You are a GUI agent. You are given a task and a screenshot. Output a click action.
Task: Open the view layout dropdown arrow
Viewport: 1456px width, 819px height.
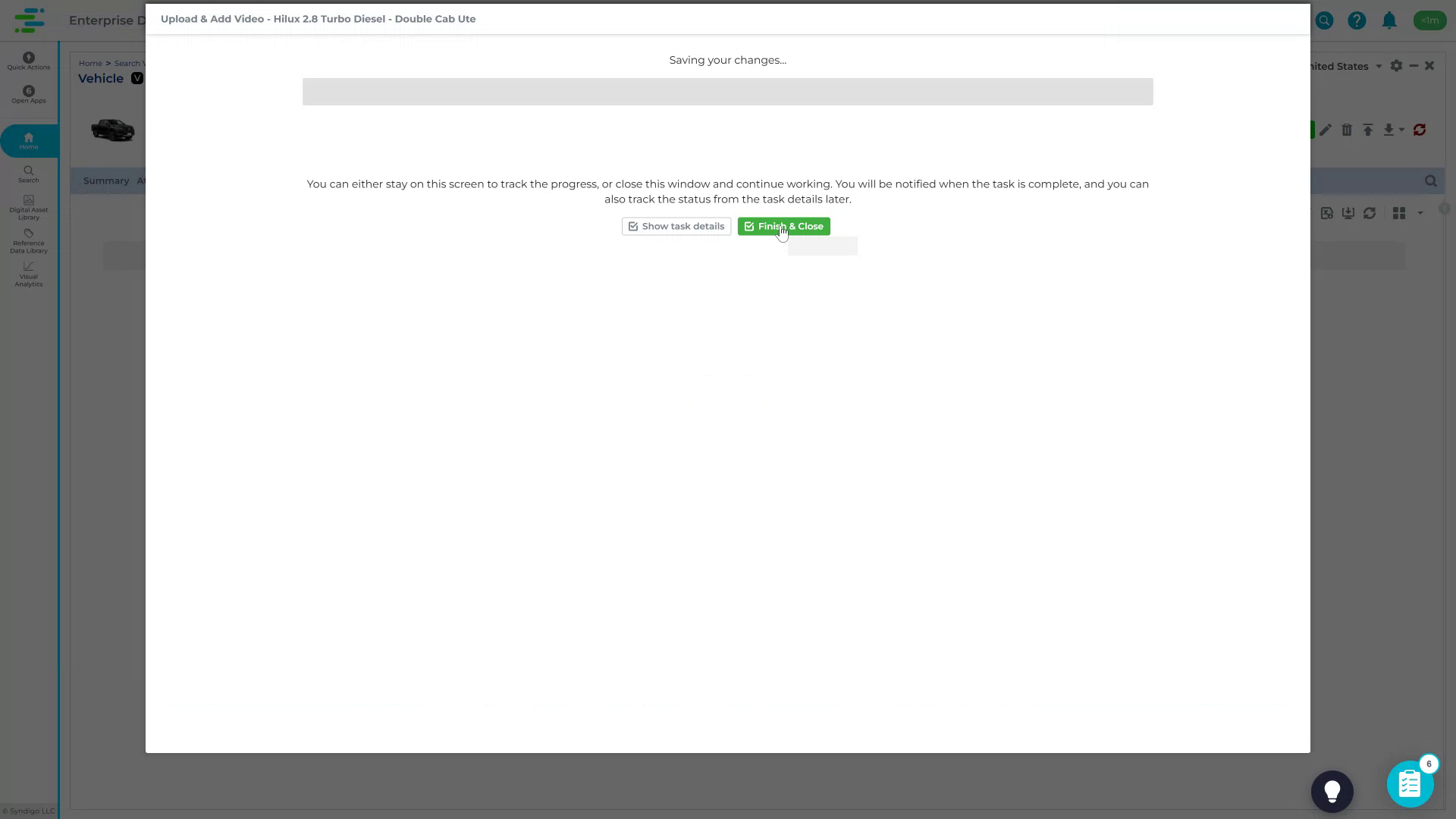[1420, 213]
